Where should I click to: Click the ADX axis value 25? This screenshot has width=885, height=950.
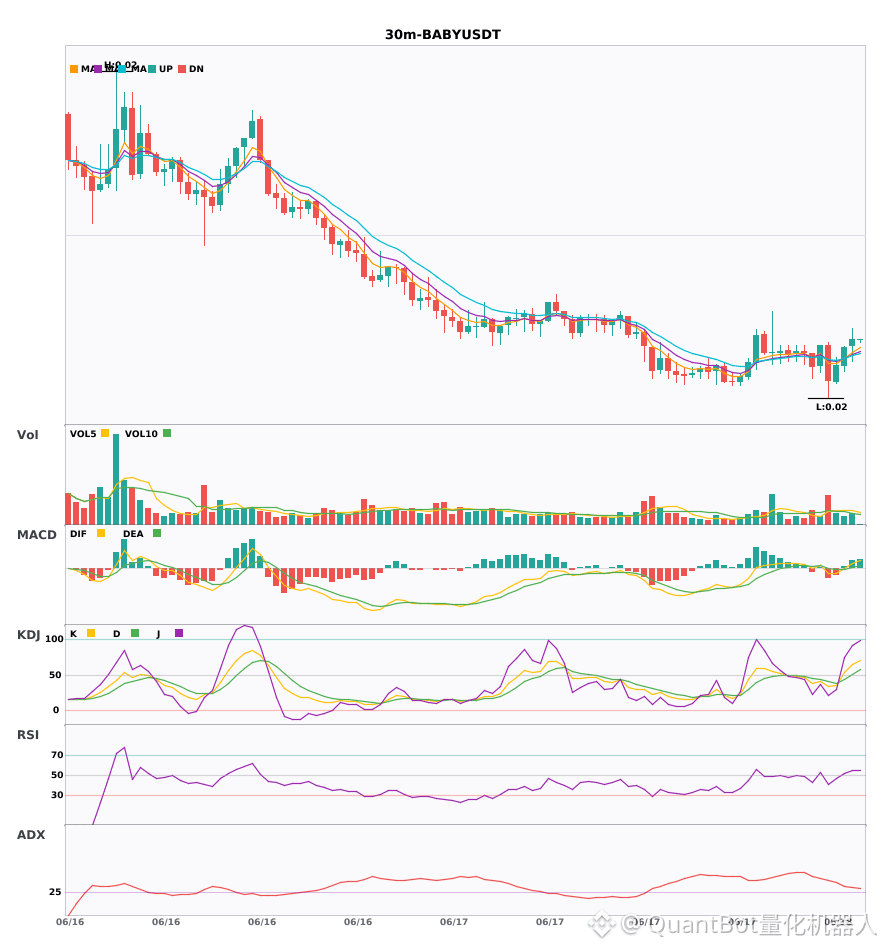pyautogui.click(x=55, y=892)
